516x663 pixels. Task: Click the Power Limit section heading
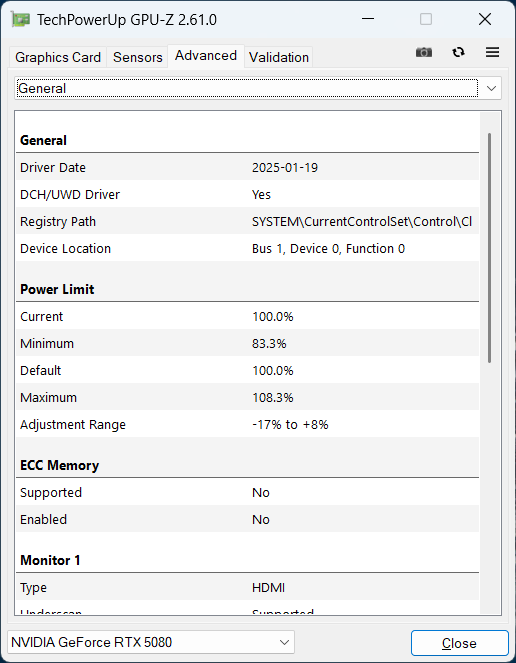57,289
